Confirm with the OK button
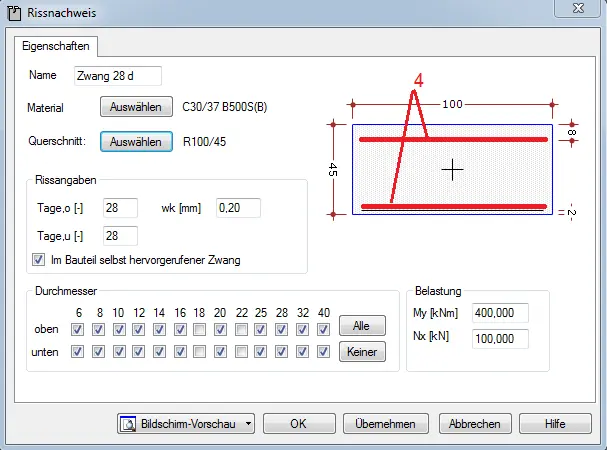 click(x=299, y=424)
